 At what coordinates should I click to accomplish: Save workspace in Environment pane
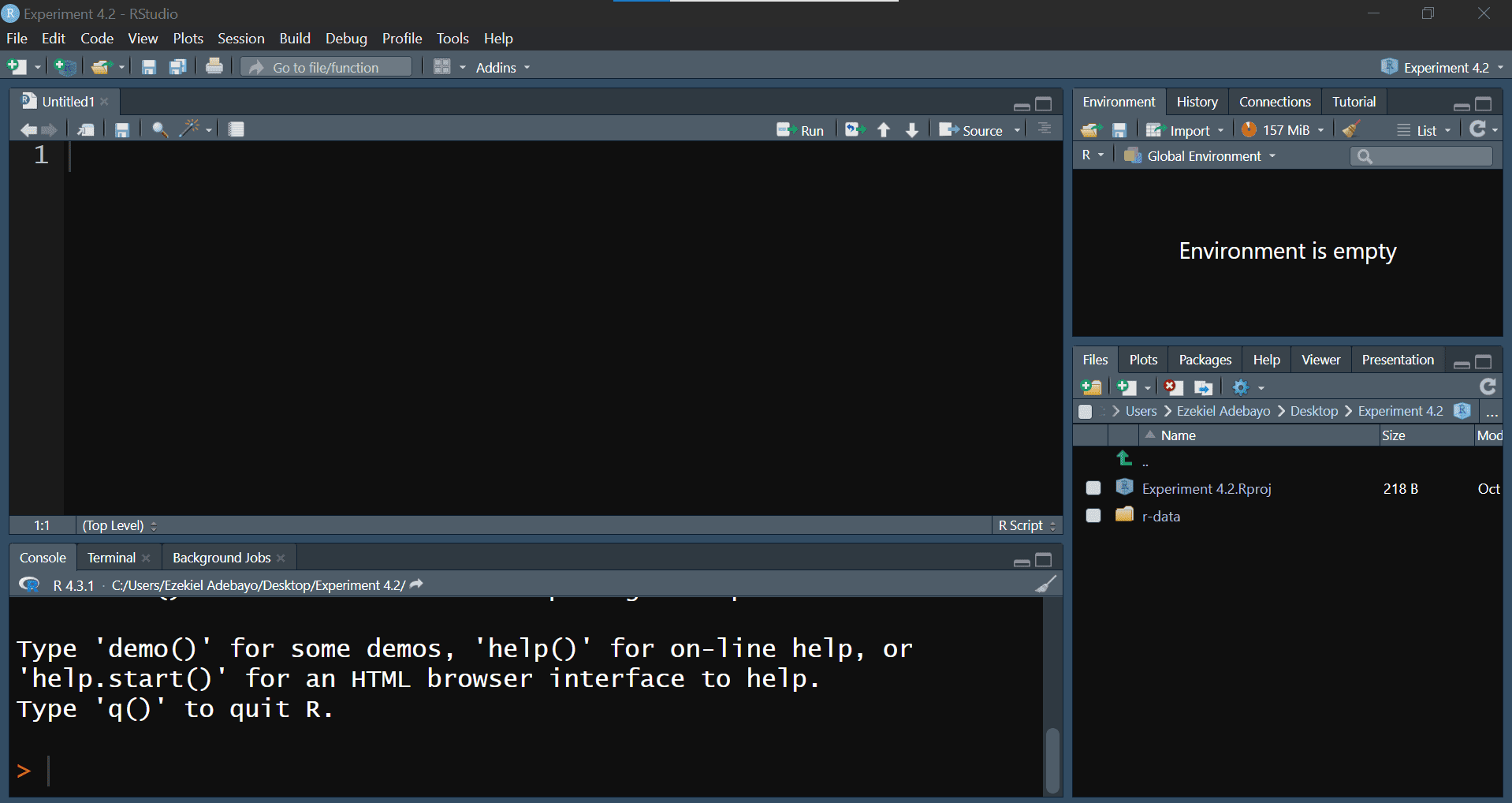coord(1119,130)
